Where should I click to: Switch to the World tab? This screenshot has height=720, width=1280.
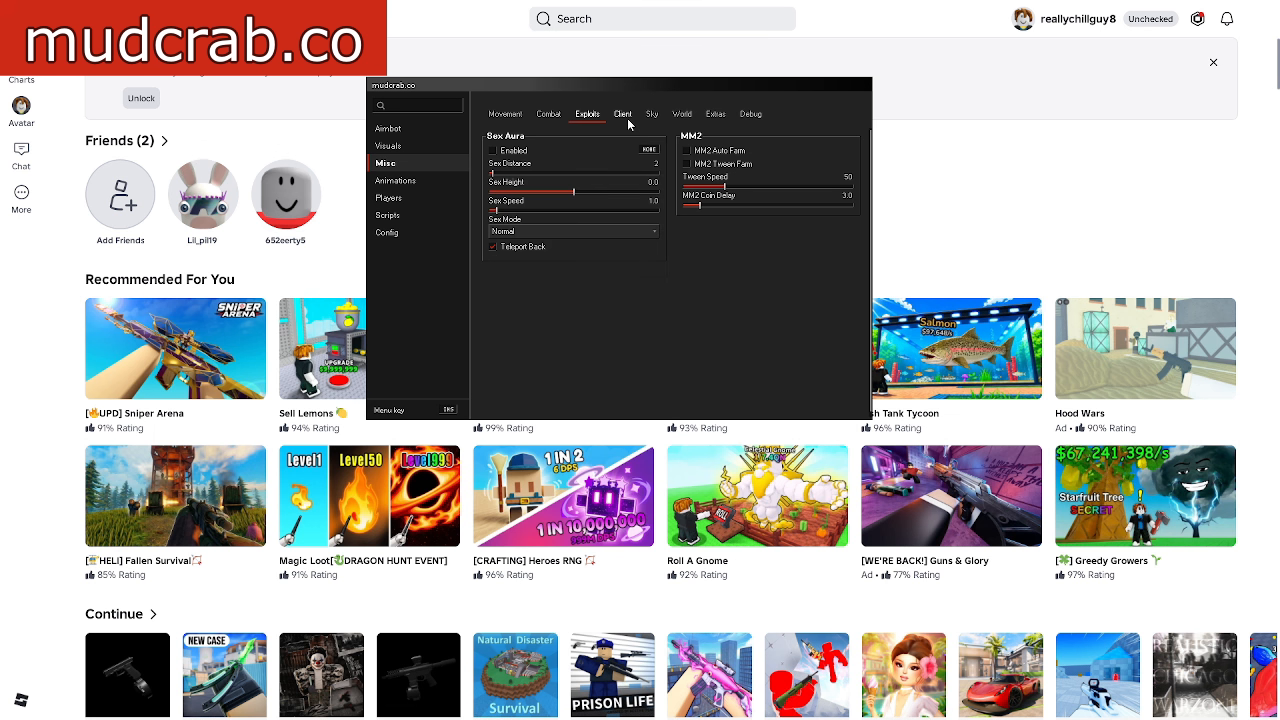click(x=682, y=114)
